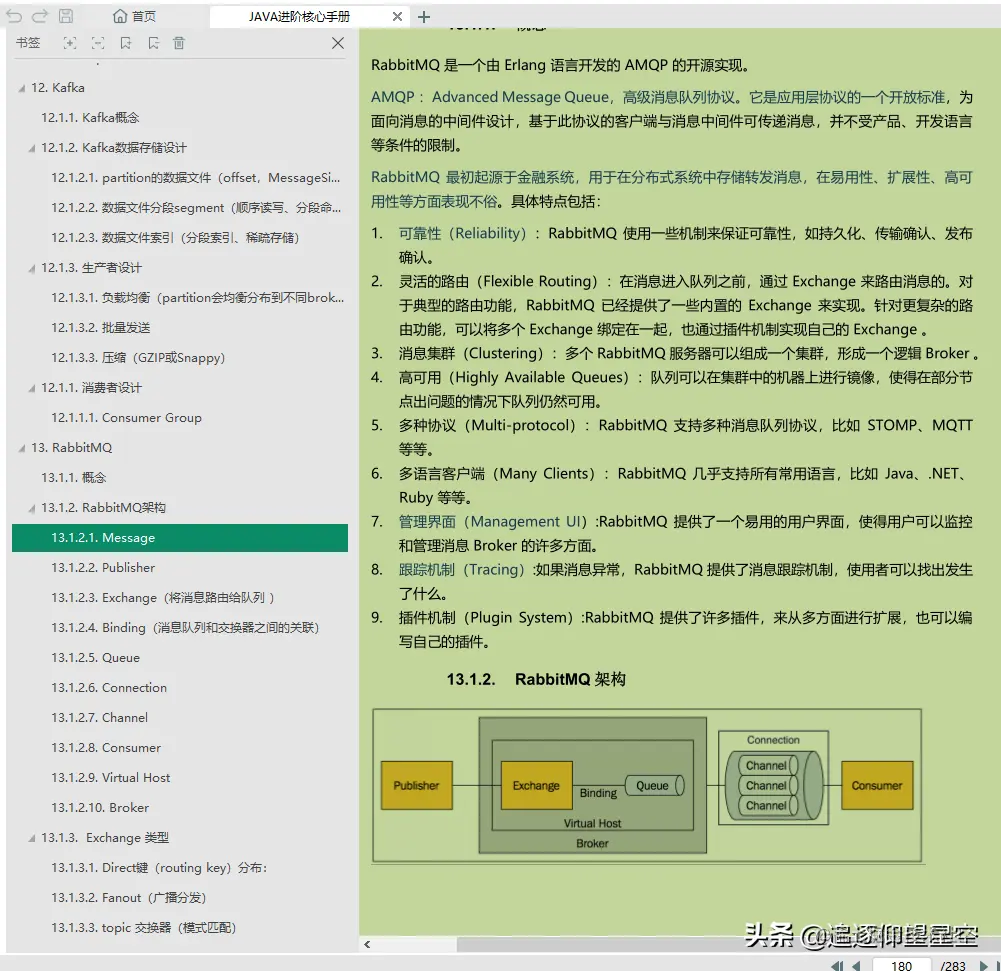1001x971 pixels.
Task: Click the save disk icon
Action: pyautogui.click(x=66, y=17)
